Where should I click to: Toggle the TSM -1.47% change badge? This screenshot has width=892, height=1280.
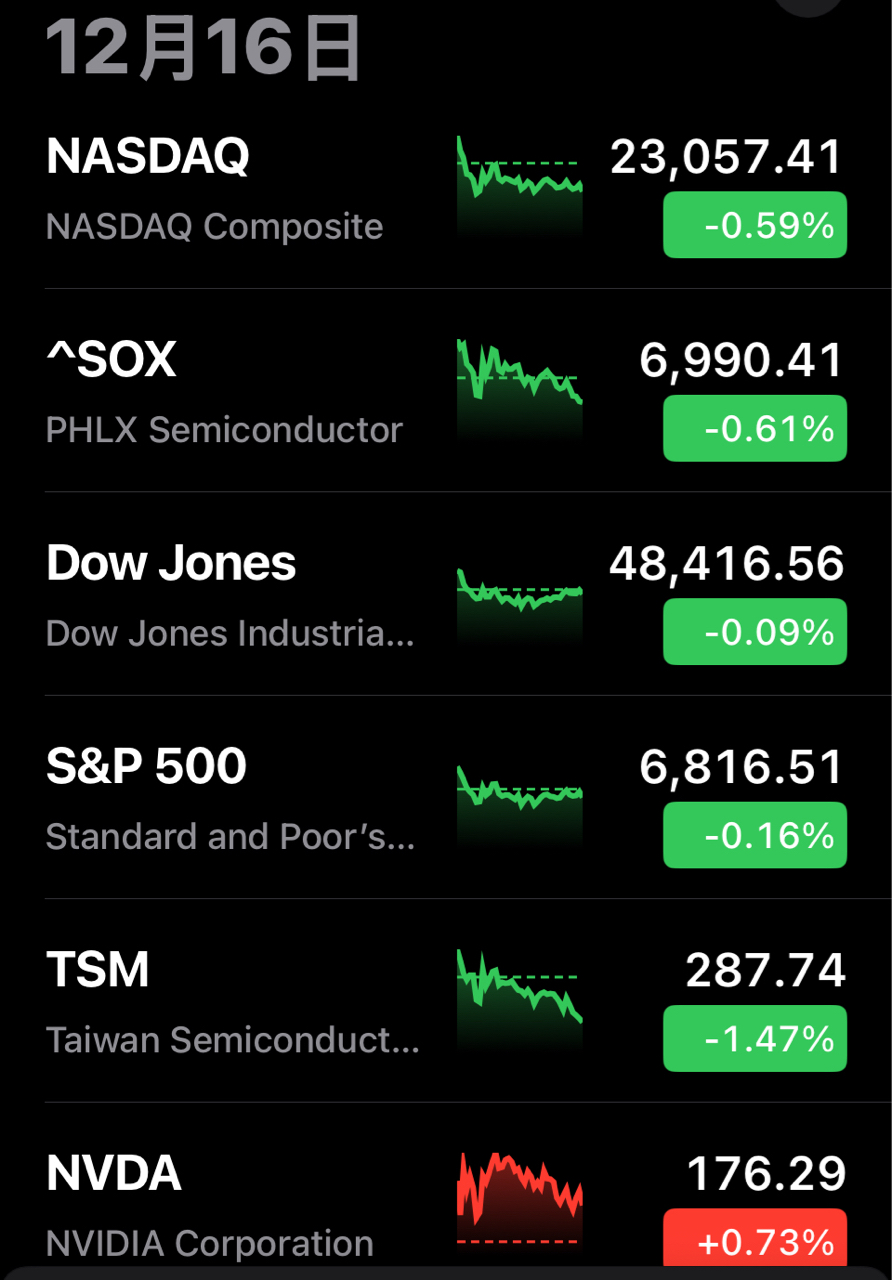755,1038
